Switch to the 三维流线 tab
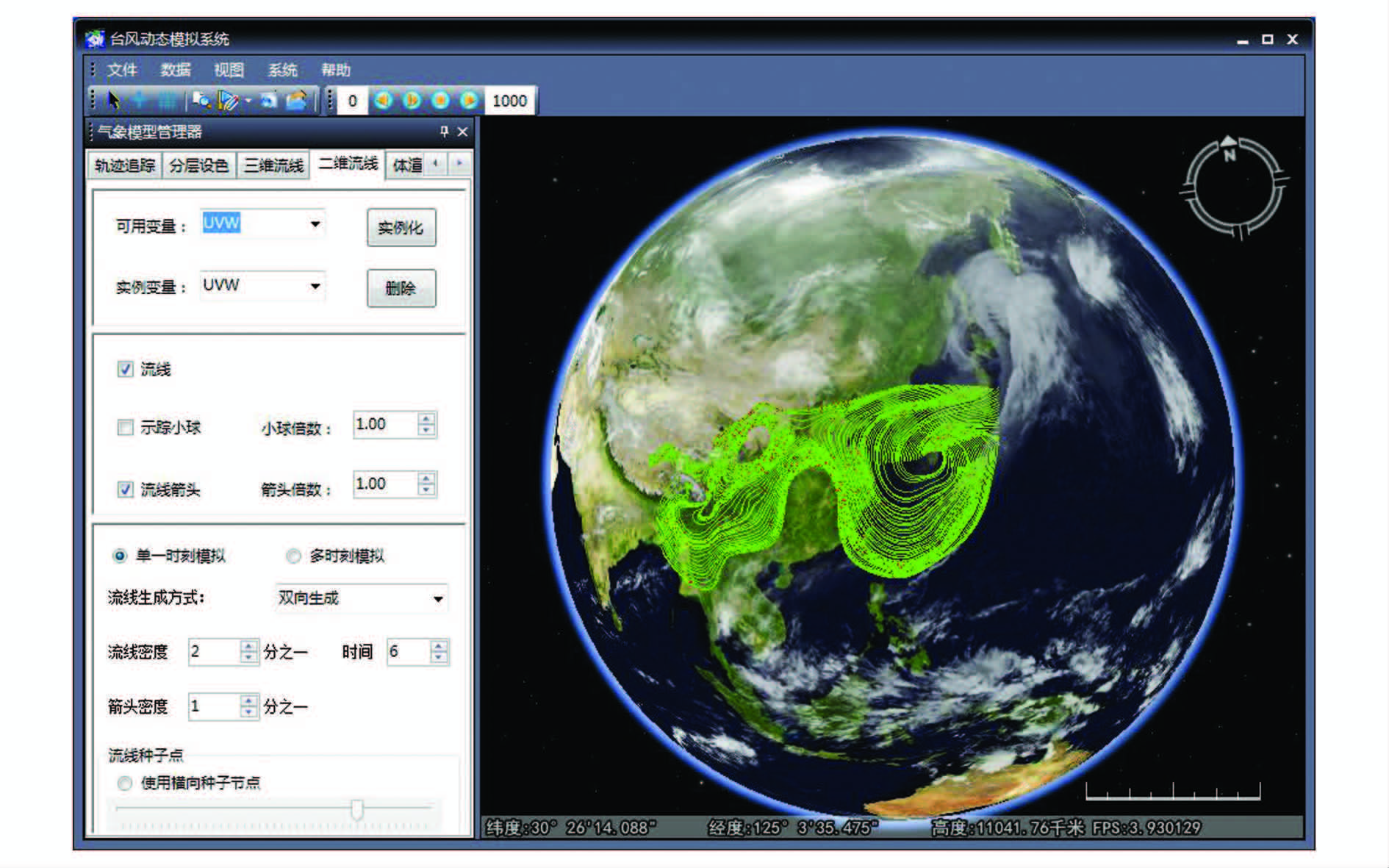Viewport: 1389px width, 868px height. pyautogui.click(x=273, y=165)
